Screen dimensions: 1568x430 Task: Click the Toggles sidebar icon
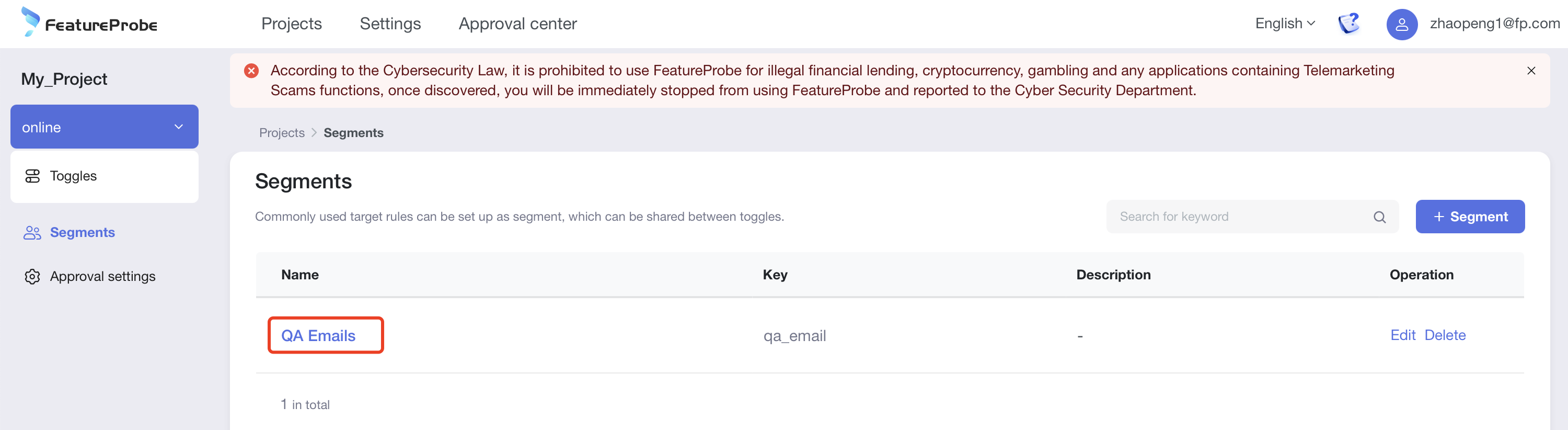(32, 176)
